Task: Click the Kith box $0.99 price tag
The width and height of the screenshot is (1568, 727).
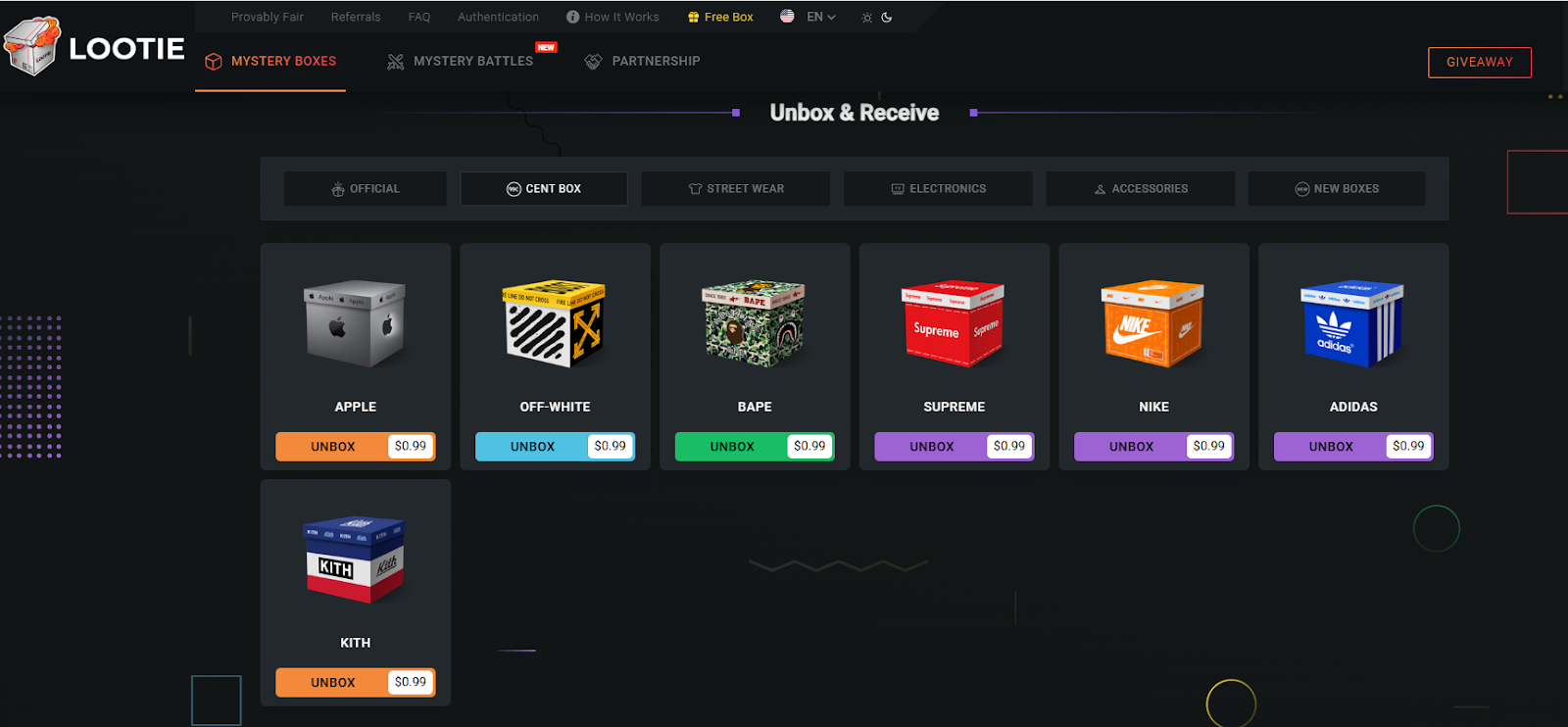Action: click(x=411, y=682)
